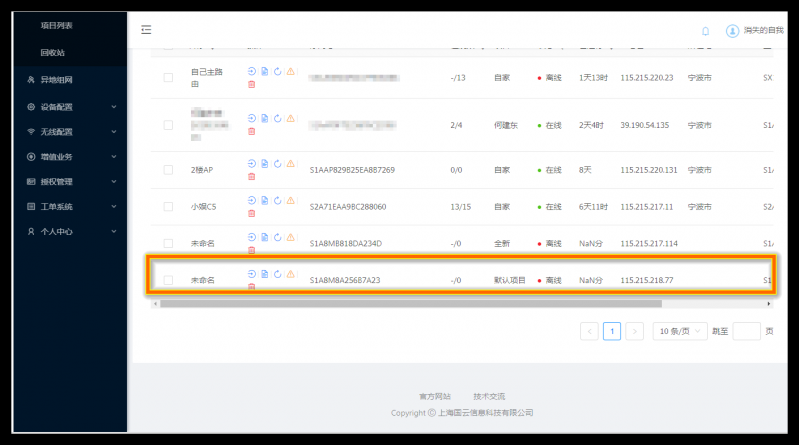Screen dimensions: 799x445
Task: Expand the 授权管理 sidebar menu
Action: [x=71, y=182]
